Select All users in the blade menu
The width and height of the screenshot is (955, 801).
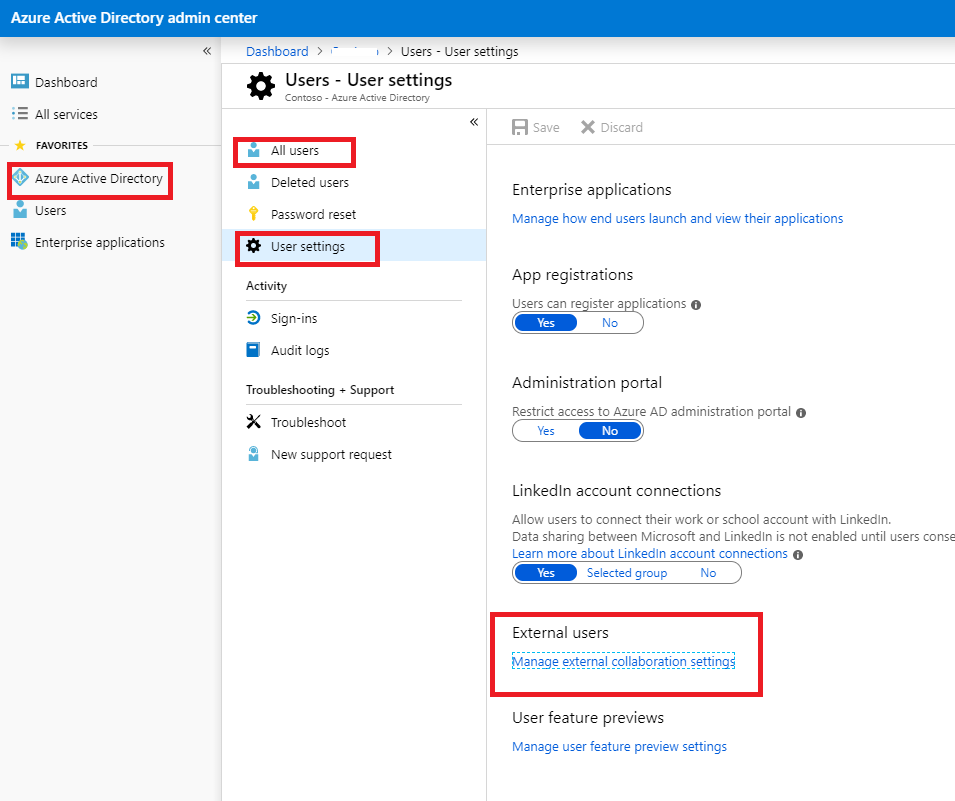(x=295, y=150)
